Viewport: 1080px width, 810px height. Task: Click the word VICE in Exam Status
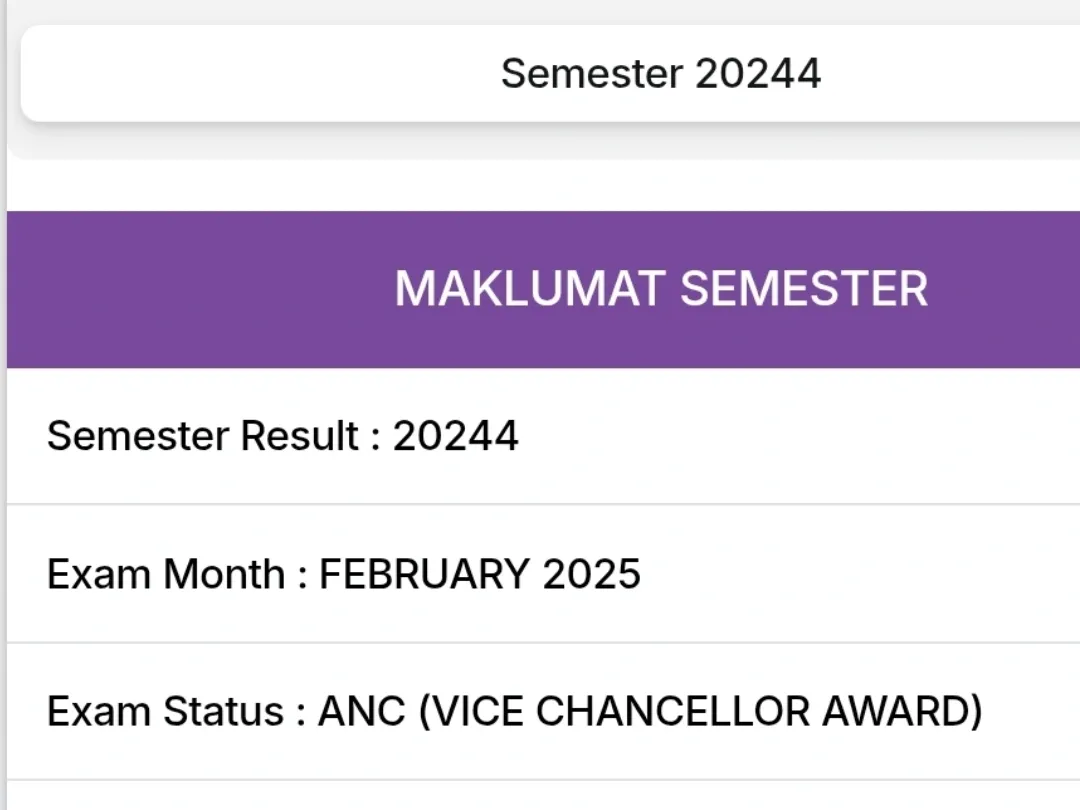[475, 712]
